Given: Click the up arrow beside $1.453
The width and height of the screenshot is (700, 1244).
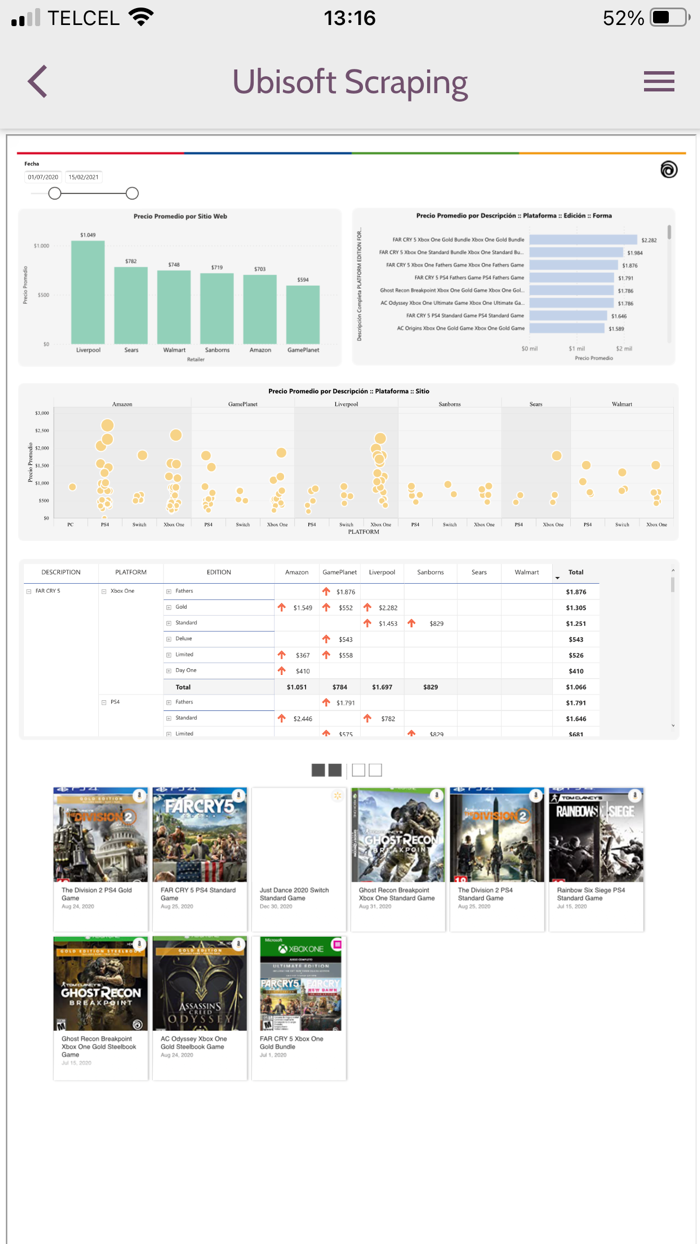Looking at the screenshot, I should (x=368, y=623).
